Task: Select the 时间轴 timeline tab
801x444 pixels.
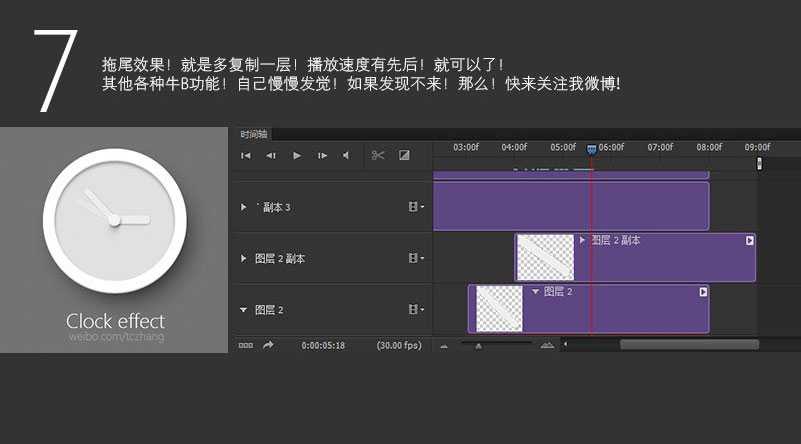Action: point(254,133)
